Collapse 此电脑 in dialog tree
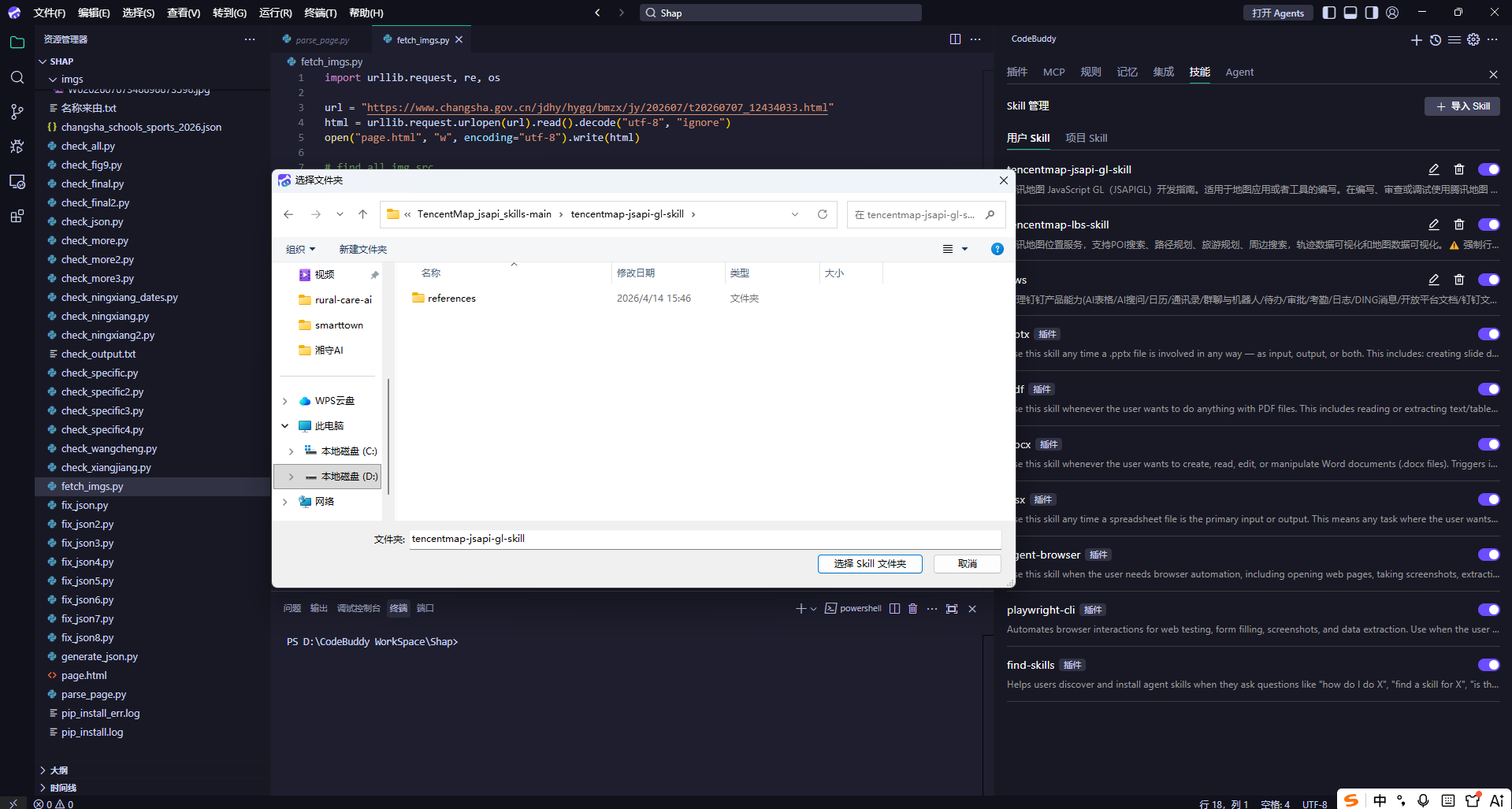The width and height of the screenshot is (1512, 809). (285, 426)
